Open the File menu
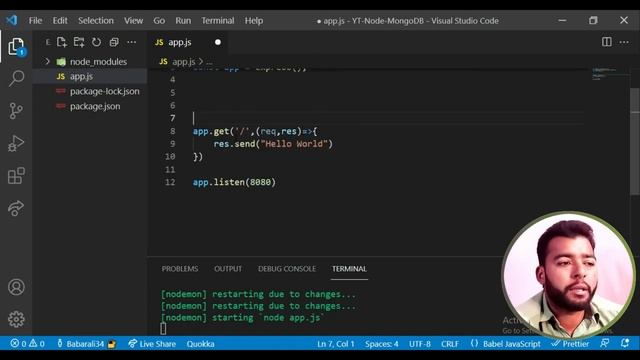The width and height of the screenshot is (640, 360). [x=36, y=20]
